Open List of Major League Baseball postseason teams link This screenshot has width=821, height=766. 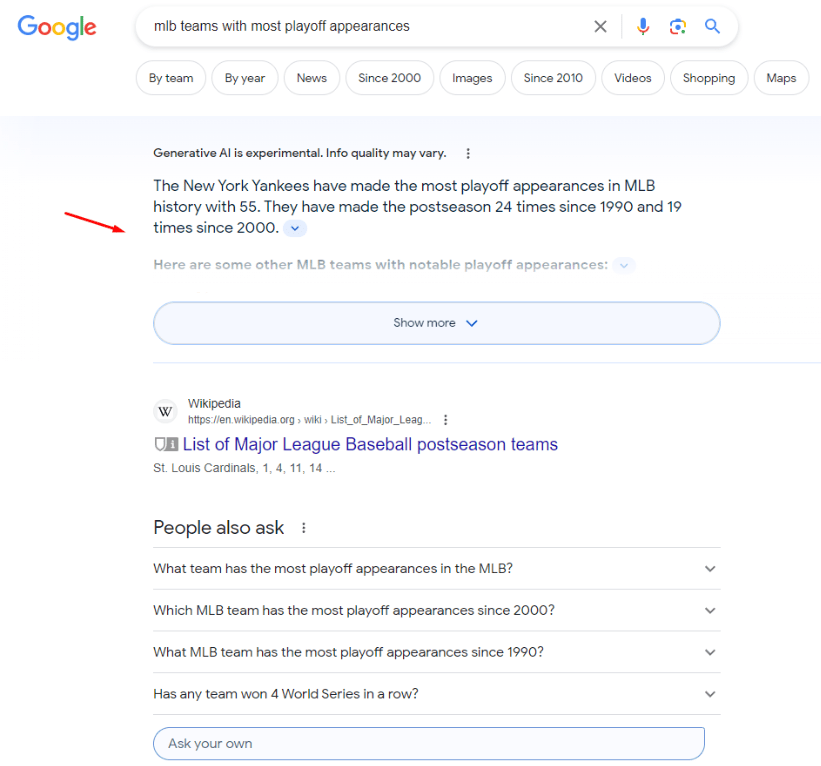tap(370, 445)
